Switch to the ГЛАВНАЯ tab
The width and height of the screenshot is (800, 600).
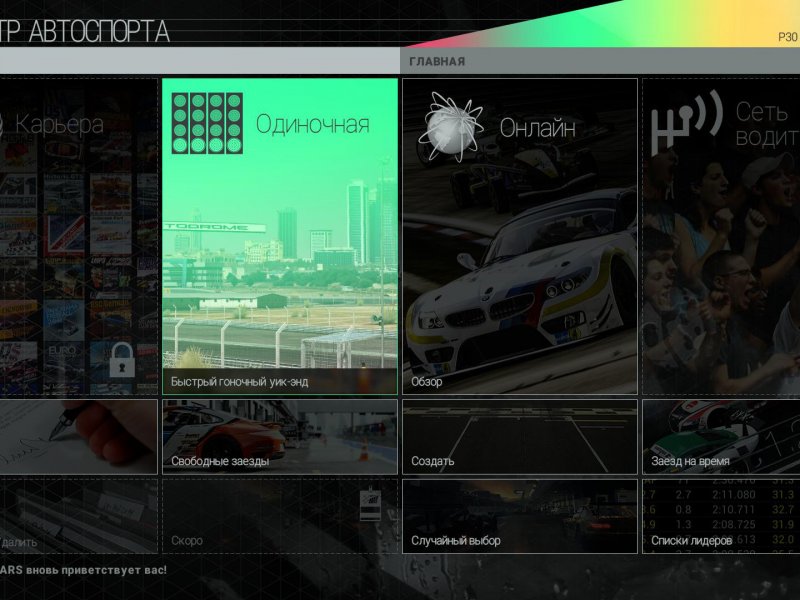[x=437, y=62]
